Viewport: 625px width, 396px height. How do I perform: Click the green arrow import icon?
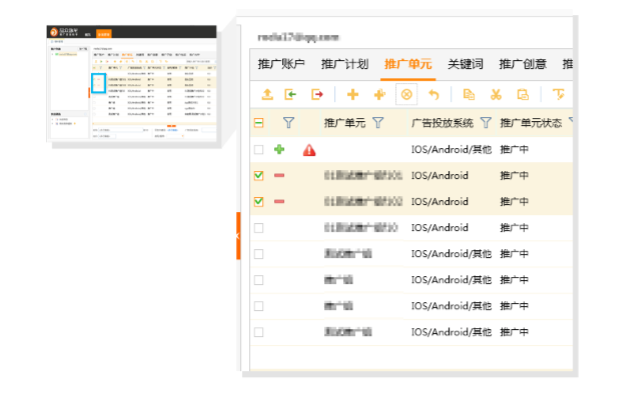click(x=290, y=95)
